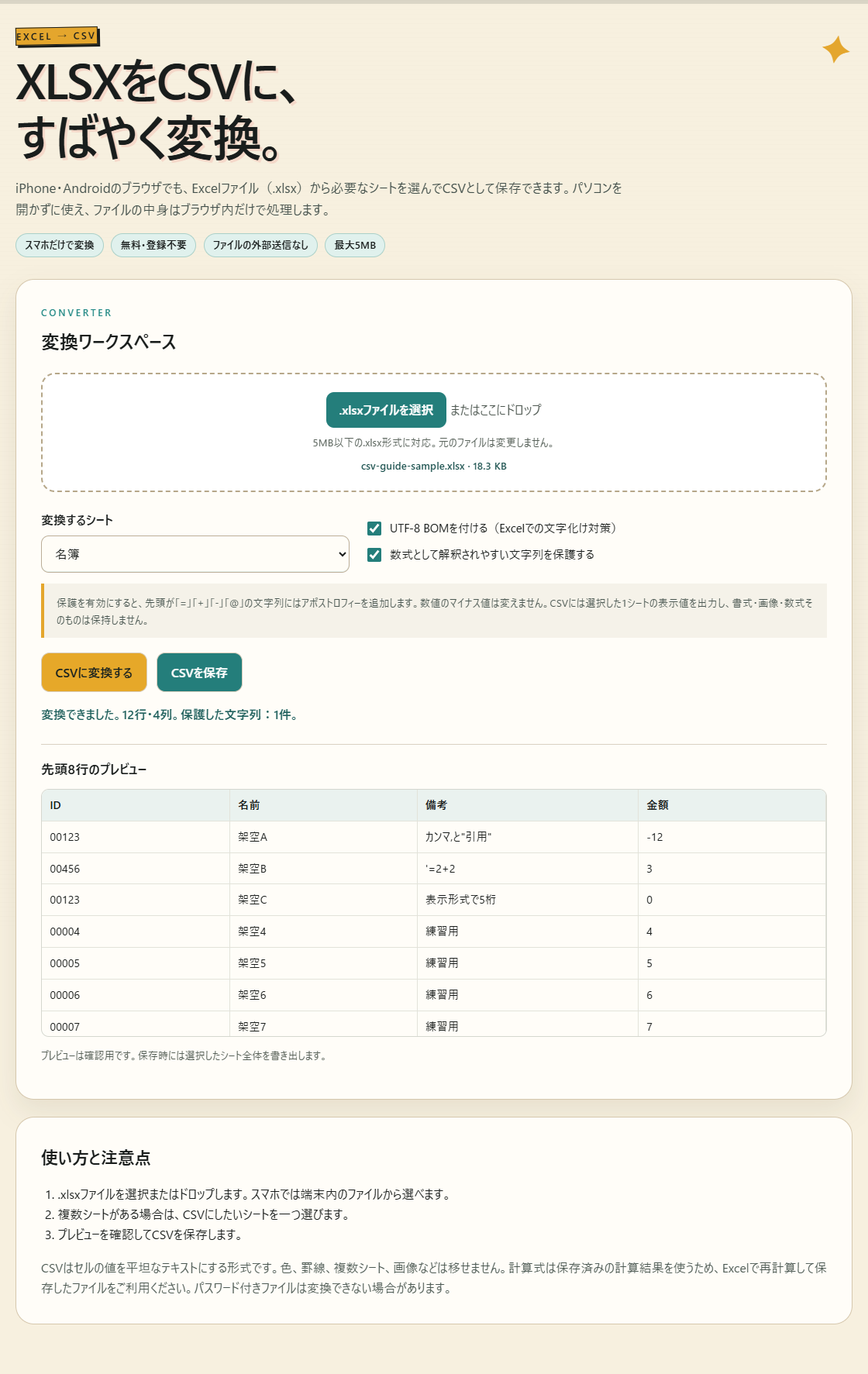This screenshot has width=868, height=1374.
Task: Click the 表示形式で5桁 cell
Action: [528, 901]
